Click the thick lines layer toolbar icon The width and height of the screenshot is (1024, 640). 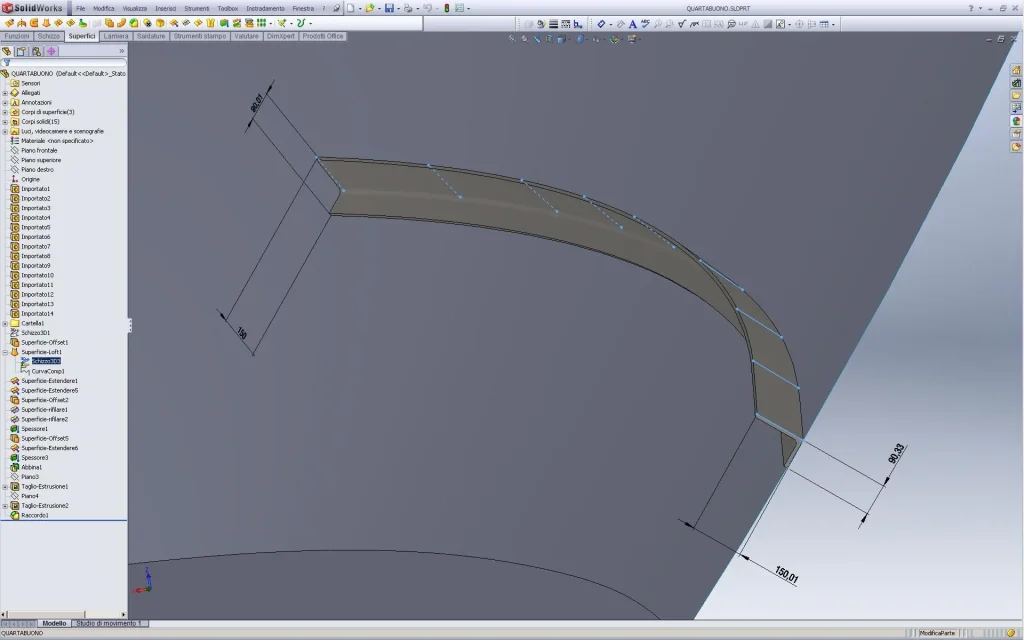553,24
